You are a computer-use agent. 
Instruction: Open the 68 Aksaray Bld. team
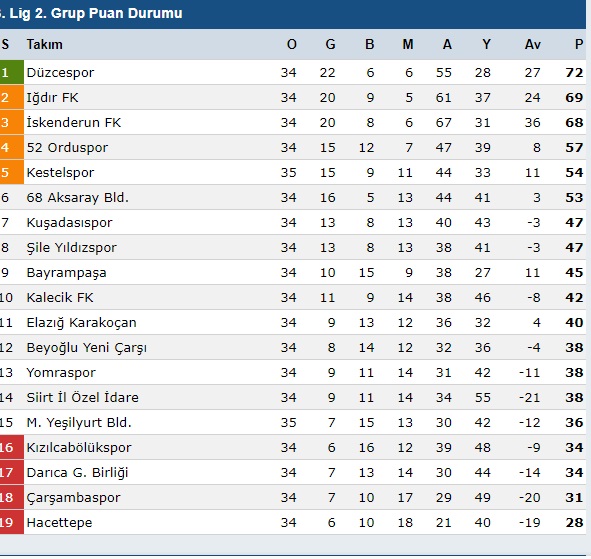pos(78,198)
